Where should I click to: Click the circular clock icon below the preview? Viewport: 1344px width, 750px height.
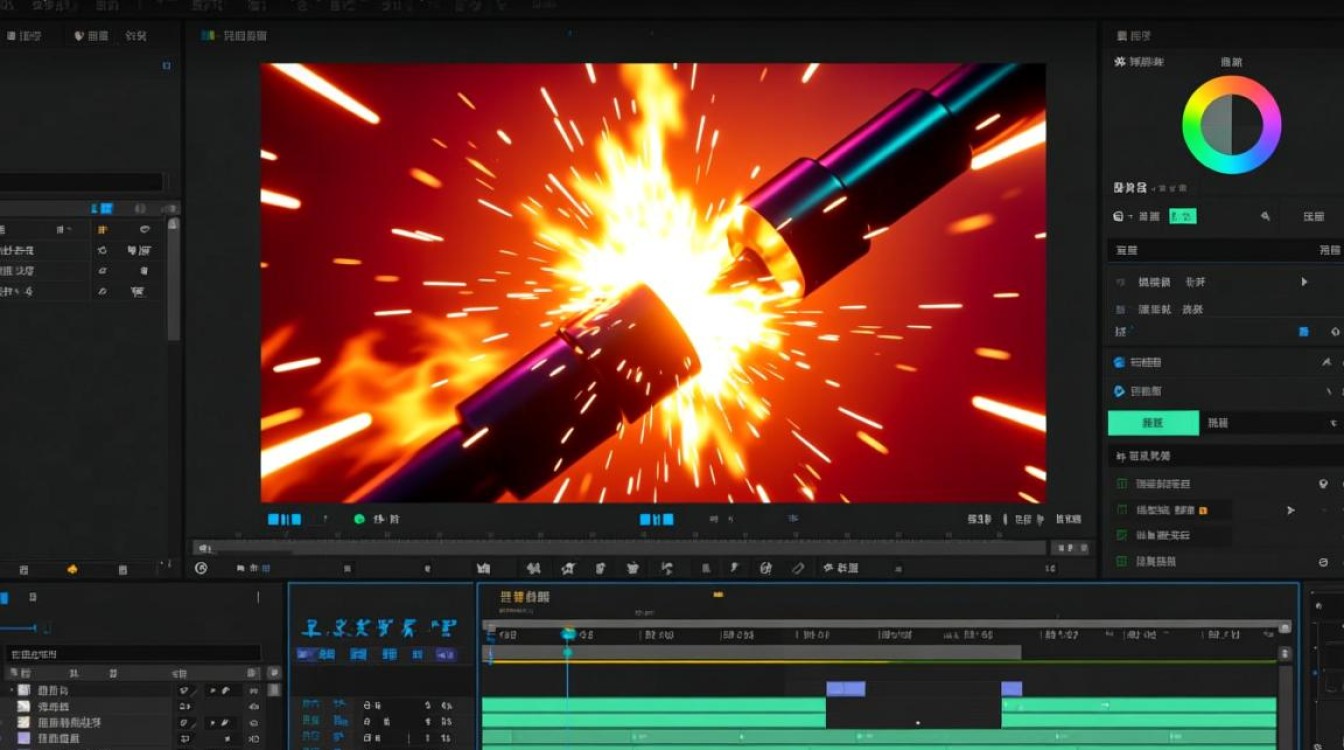click(x=201, y=568)
